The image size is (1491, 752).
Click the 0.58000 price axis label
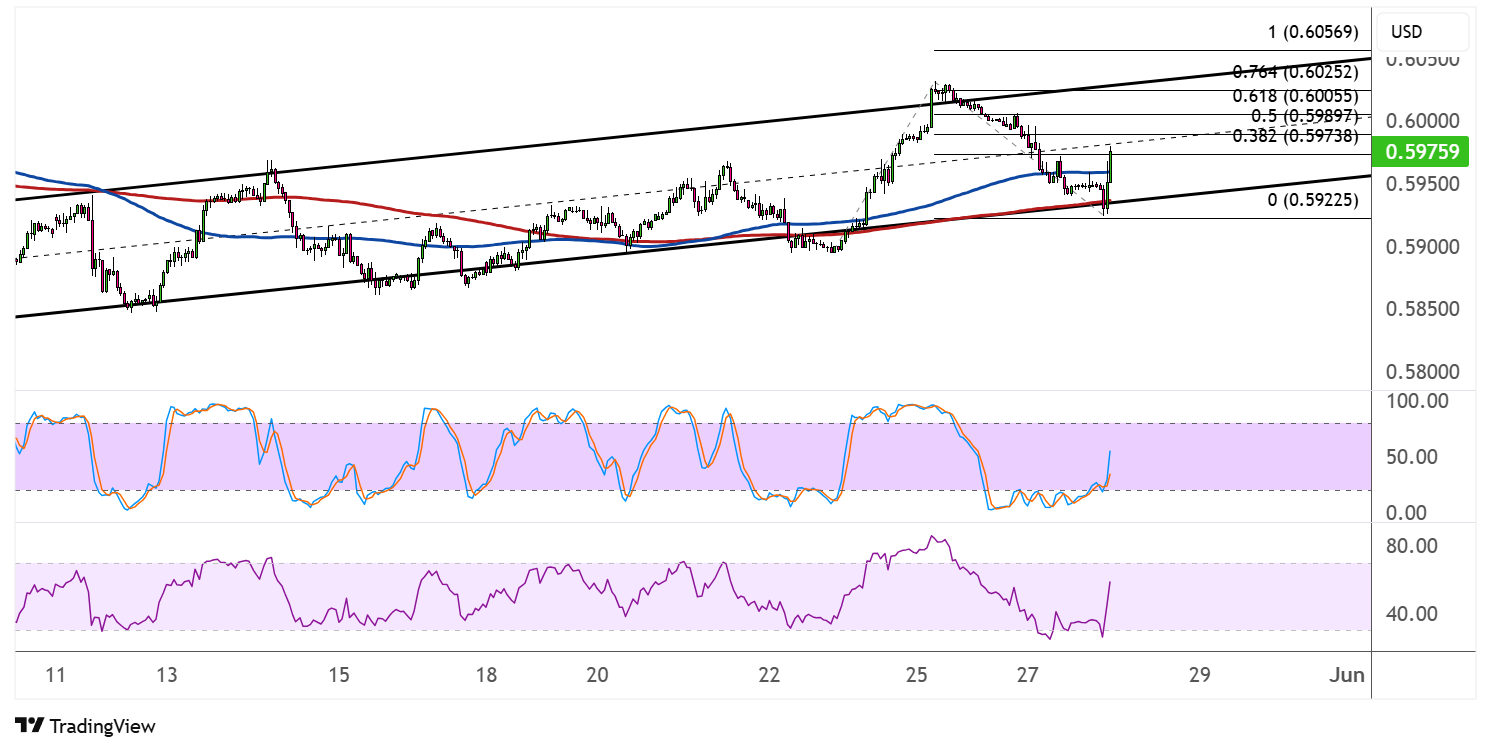pyautogui.click(x=1423, y=373)
